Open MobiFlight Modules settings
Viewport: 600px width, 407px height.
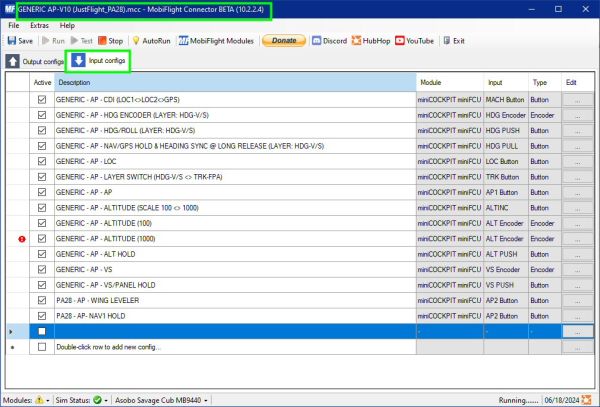pyautogui.click(x=216, y=41)
